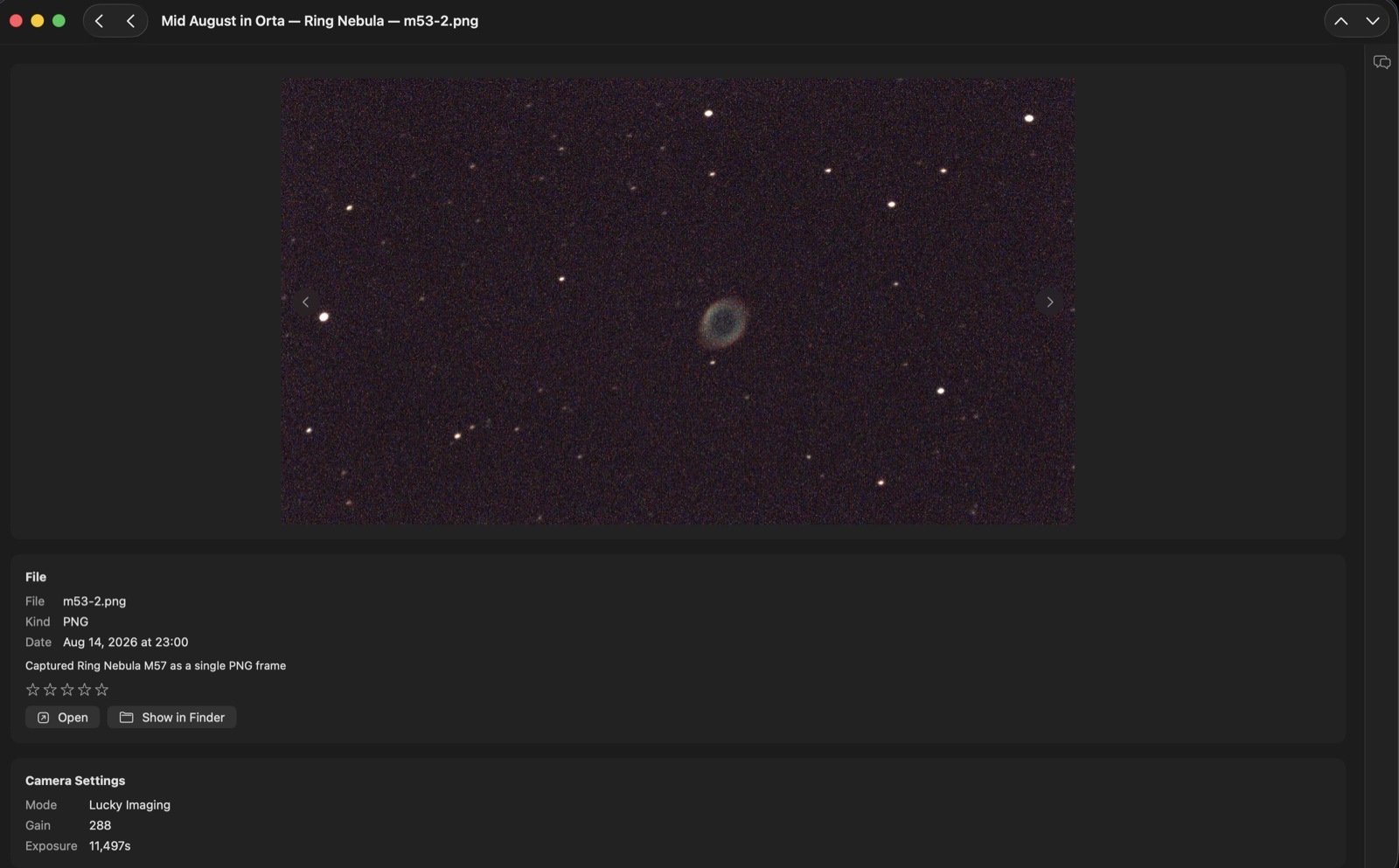Click the back chevron nearest the traffic lights
This screenshot has height=868, width=1399.
pyautogui.click(x=100, y=21)
